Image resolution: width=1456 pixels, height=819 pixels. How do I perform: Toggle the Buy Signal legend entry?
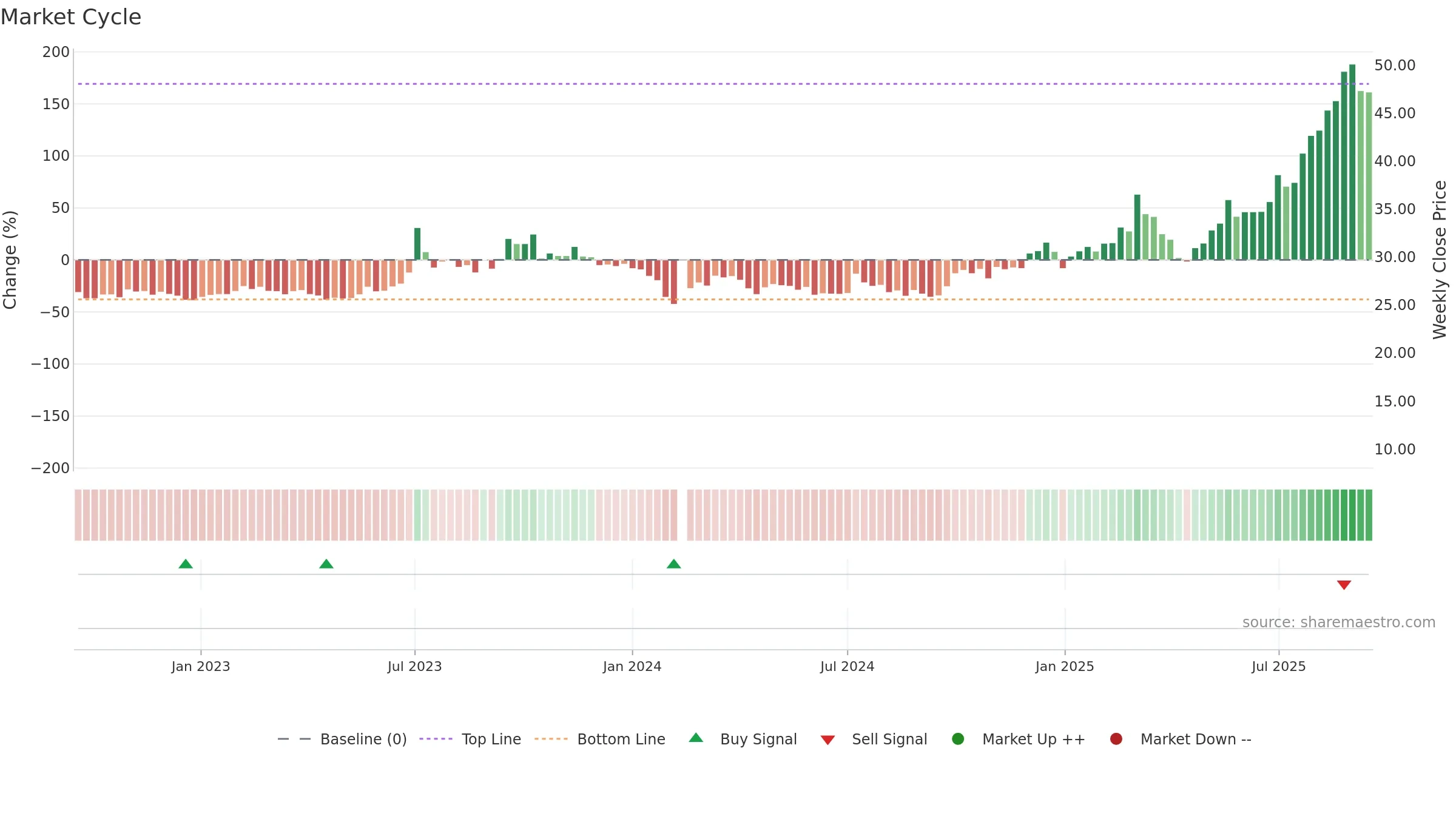[x=743, y=739]
